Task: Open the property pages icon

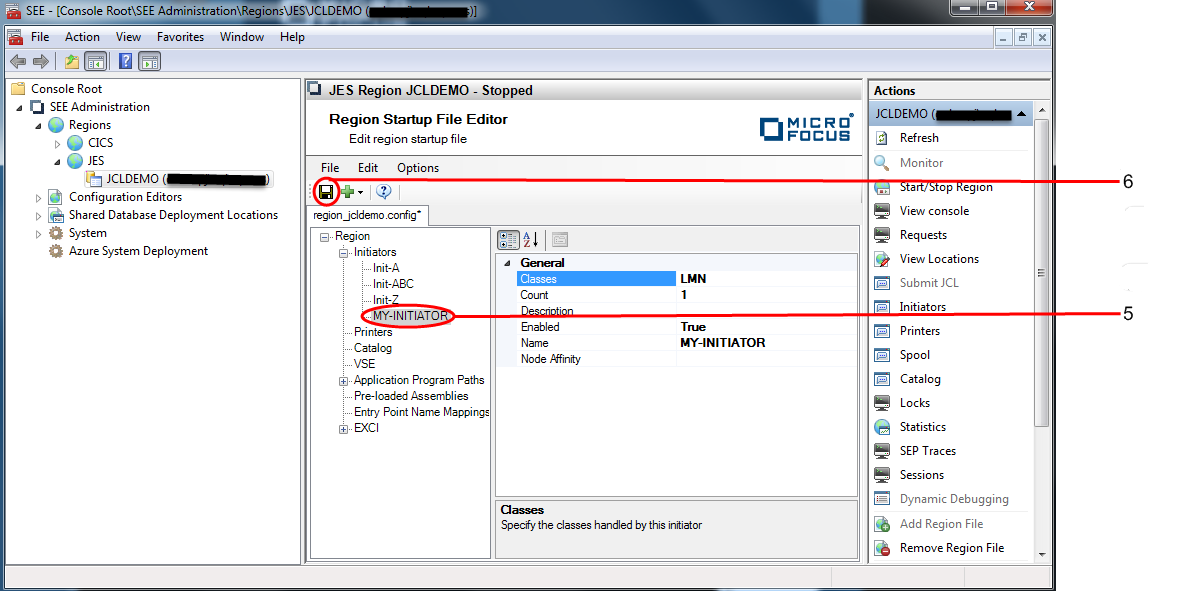Action: point(560,240)
